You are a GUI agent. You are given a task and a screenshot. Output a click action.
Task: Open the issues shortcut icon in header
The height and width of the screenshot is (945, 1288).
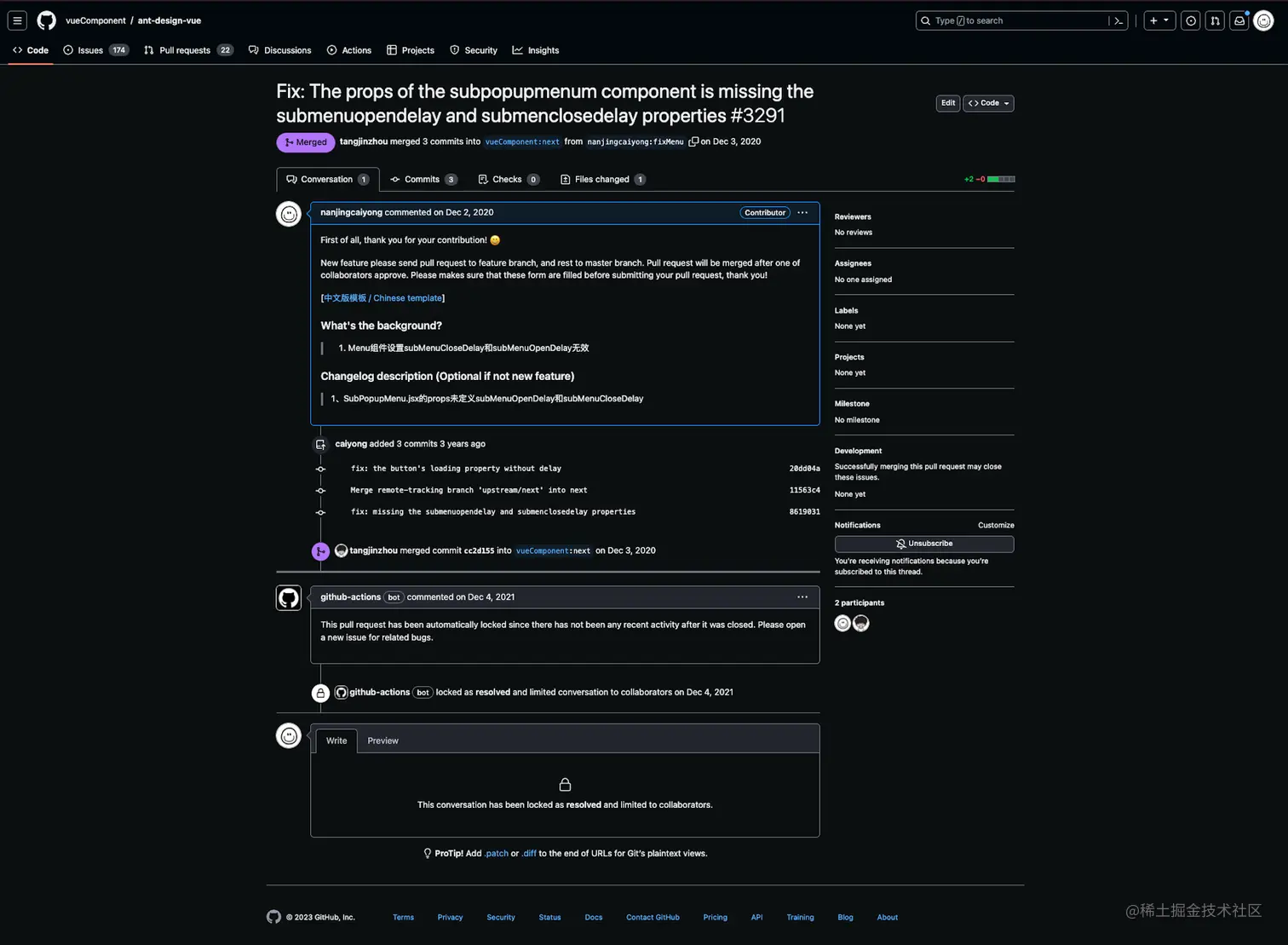pyautogui.click(x=1191, y=20)
